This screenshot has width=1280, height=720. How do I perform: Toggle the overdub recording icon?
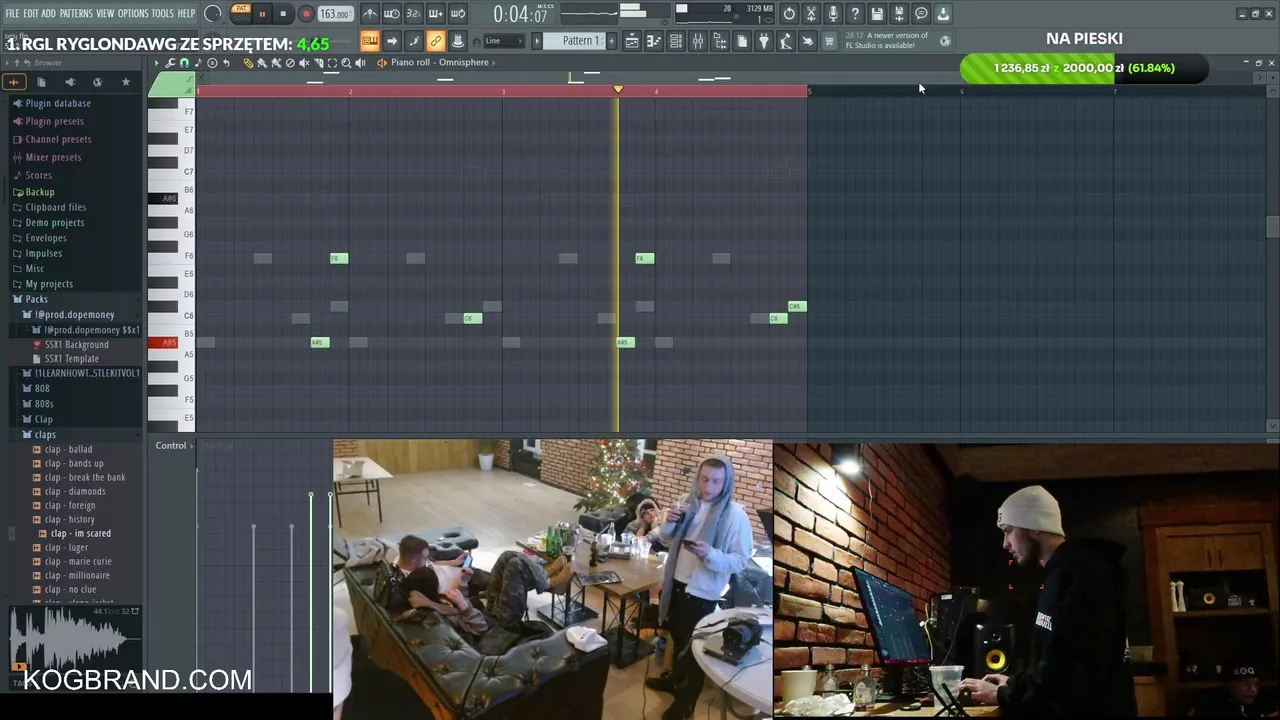[436, 14]
